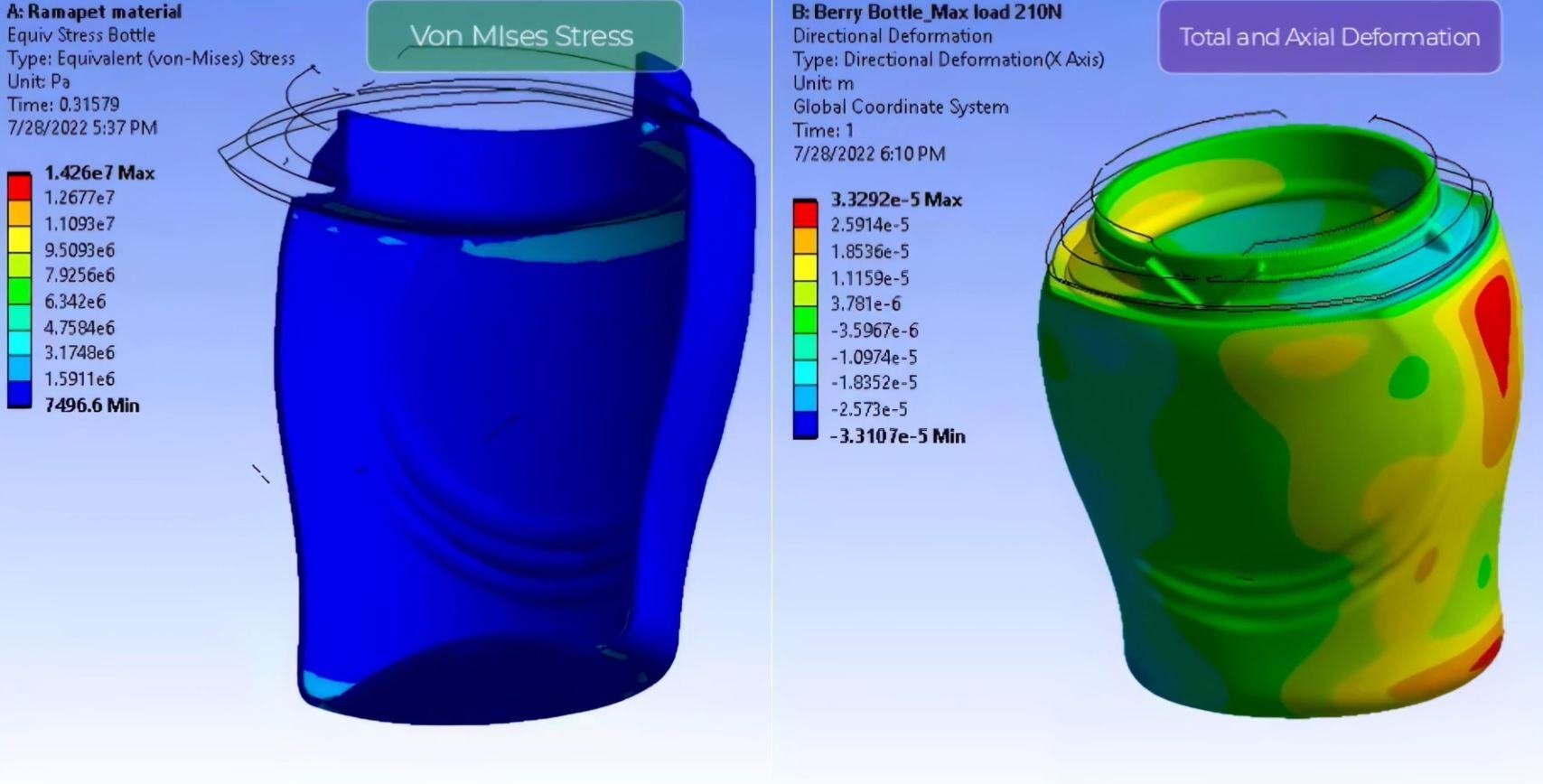
Task: Select the 'Unit: Pa' label
Action: [x=39, y=81]
